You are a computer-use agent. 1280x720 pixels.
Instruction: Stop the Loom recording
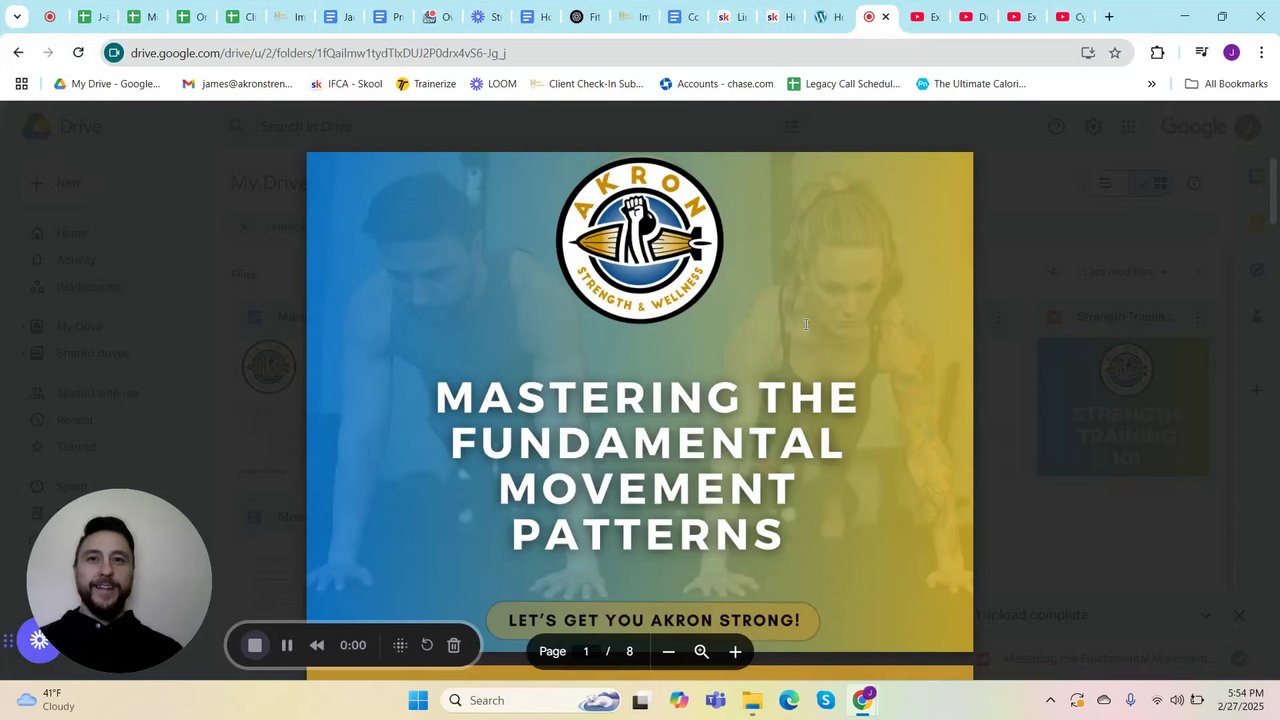(x=255, y=645)
